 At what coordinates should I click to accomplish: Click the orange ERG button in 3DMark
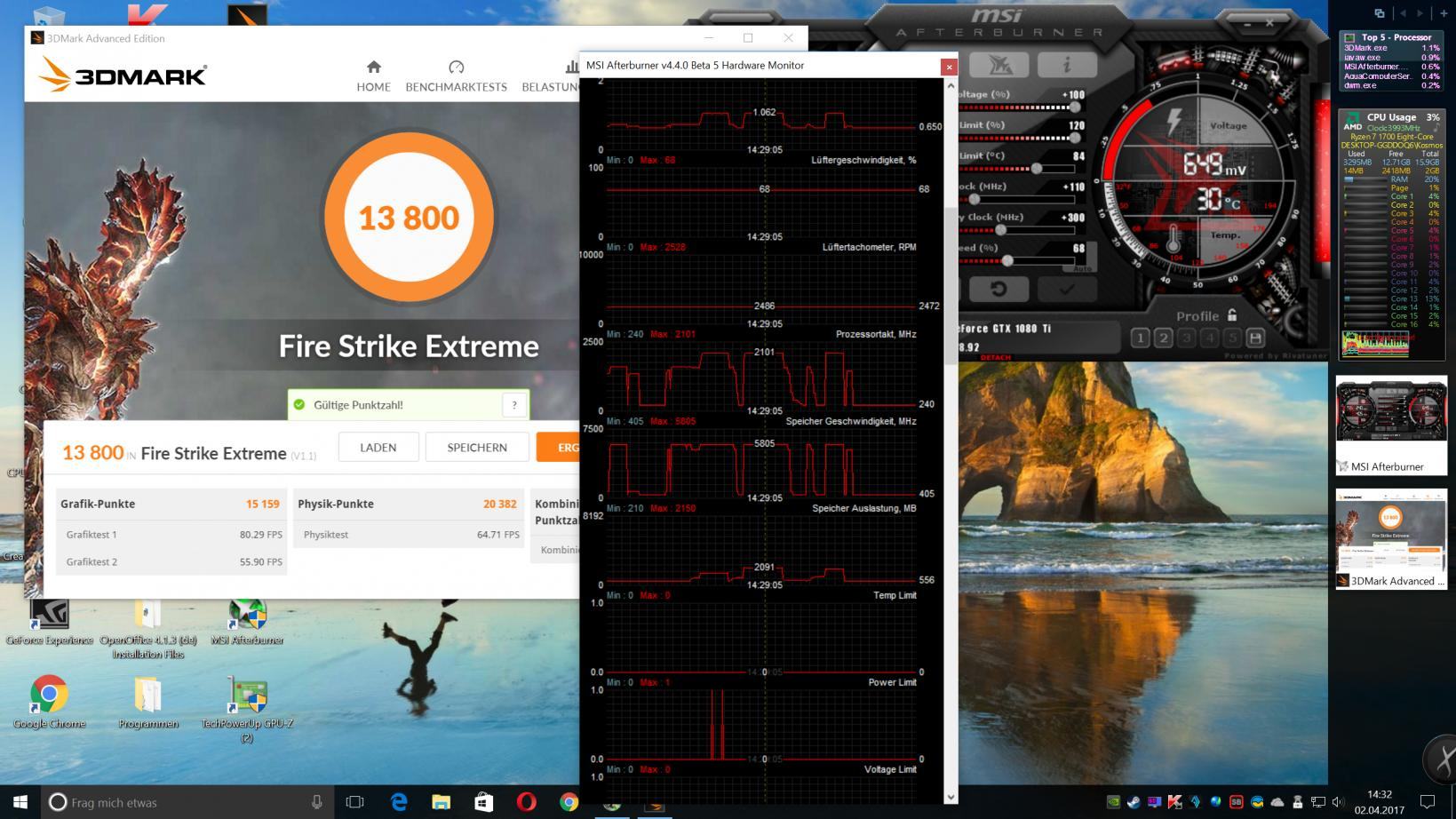coord(558,447)
